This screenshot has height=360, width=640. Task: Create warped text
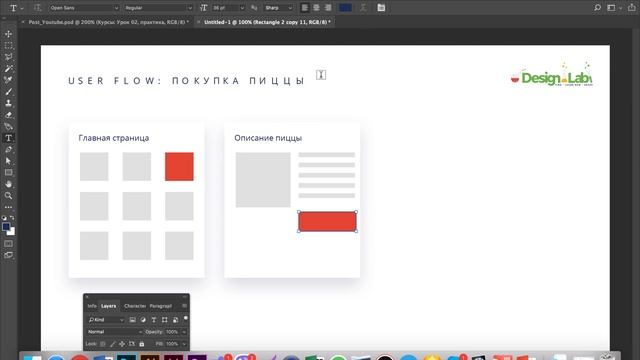click(x=363, y=8)
